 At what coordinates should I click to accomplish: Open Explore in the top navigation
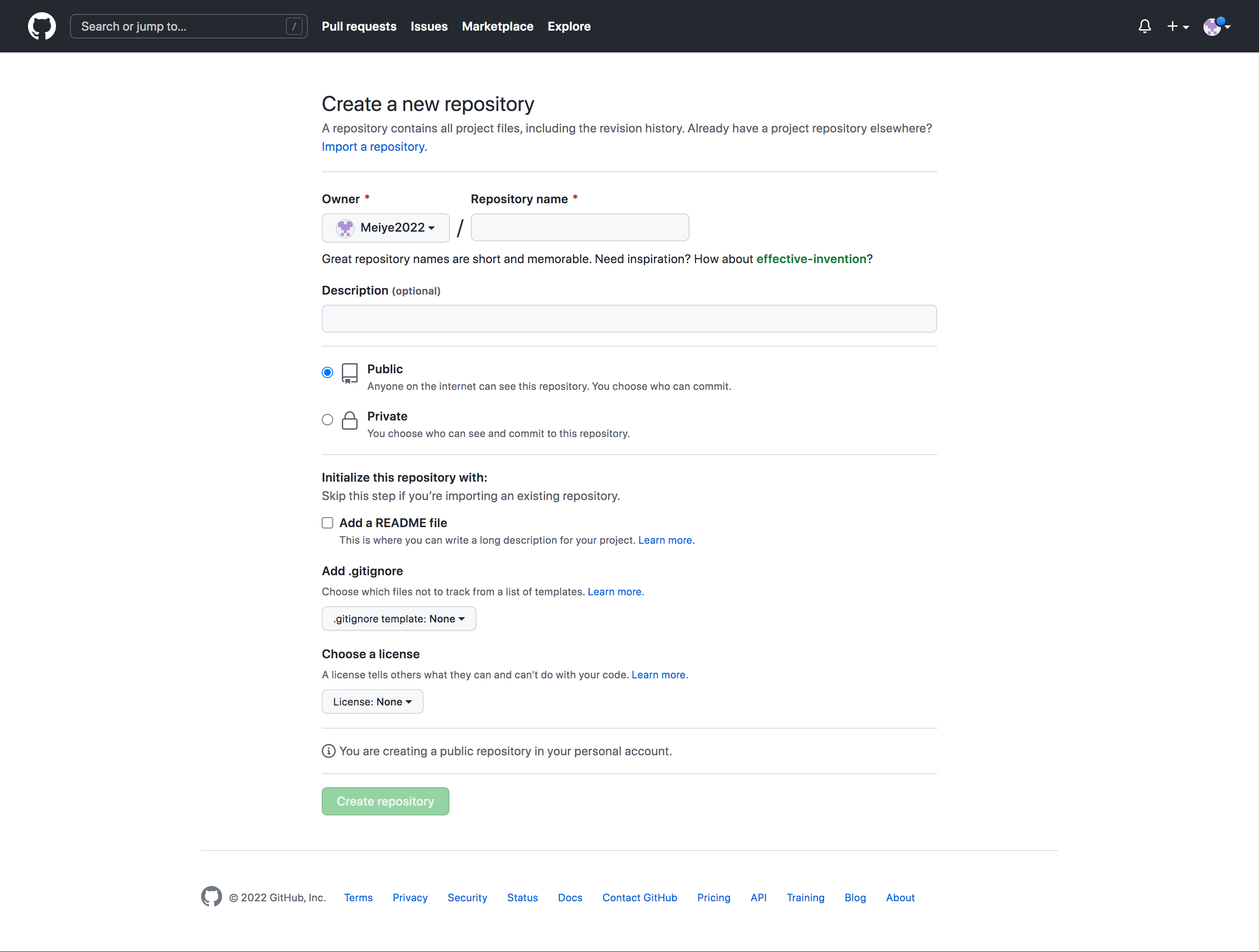569,26
